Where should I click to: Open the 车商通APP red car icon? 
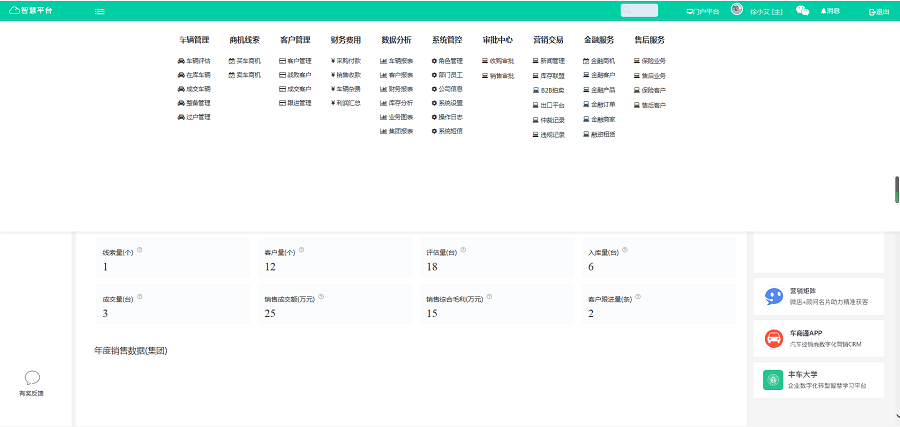coord(773,338)
